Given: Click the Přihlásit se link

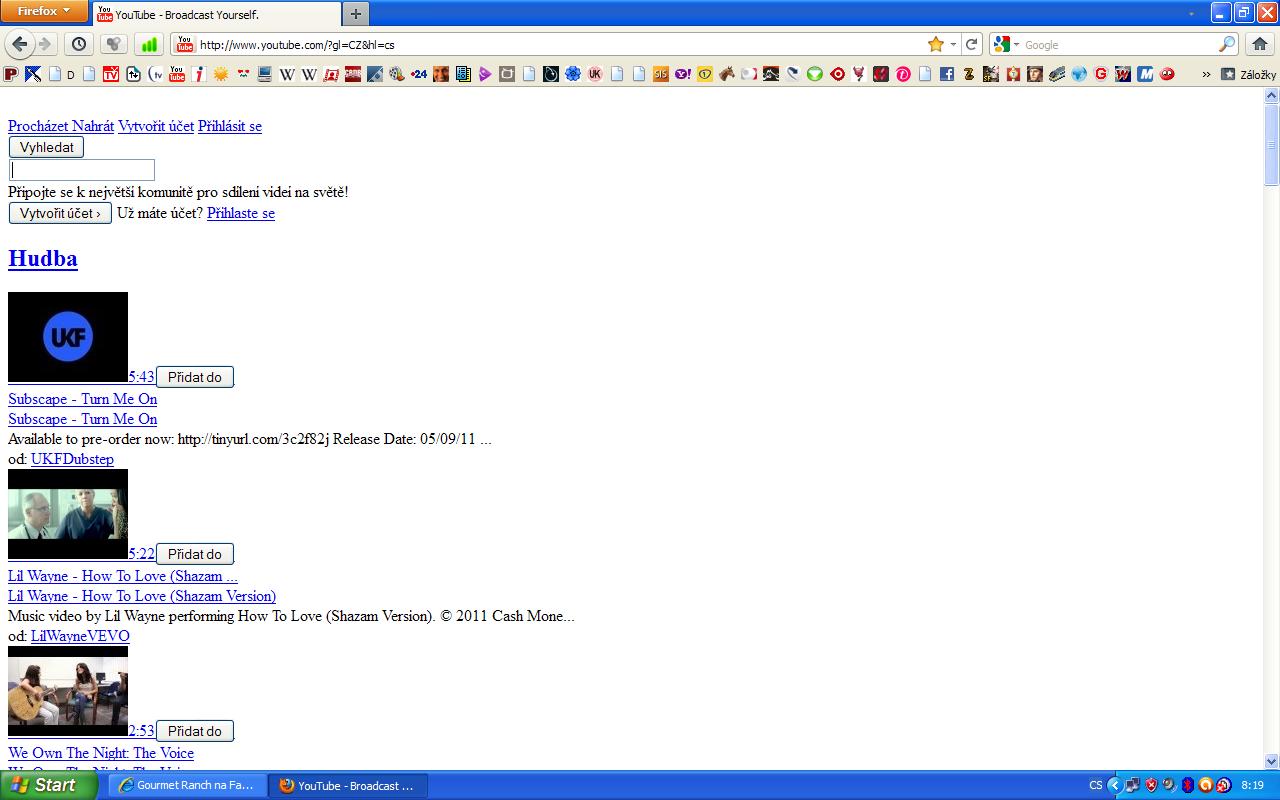Looking at the screenshot, I should [230, 126].
